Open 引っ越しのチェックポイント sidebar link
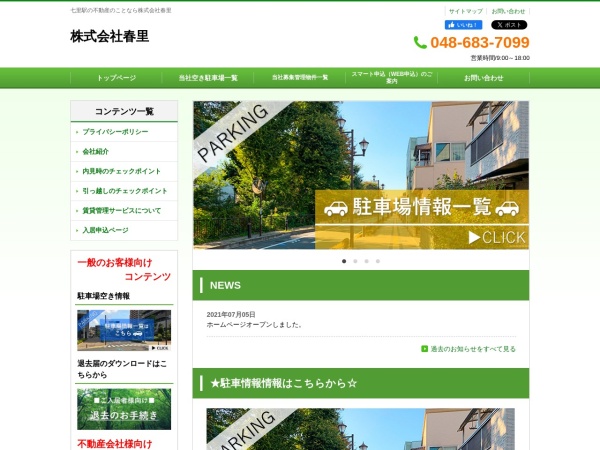The width and height of the screenshot is (600, 450). coord(124,191)
